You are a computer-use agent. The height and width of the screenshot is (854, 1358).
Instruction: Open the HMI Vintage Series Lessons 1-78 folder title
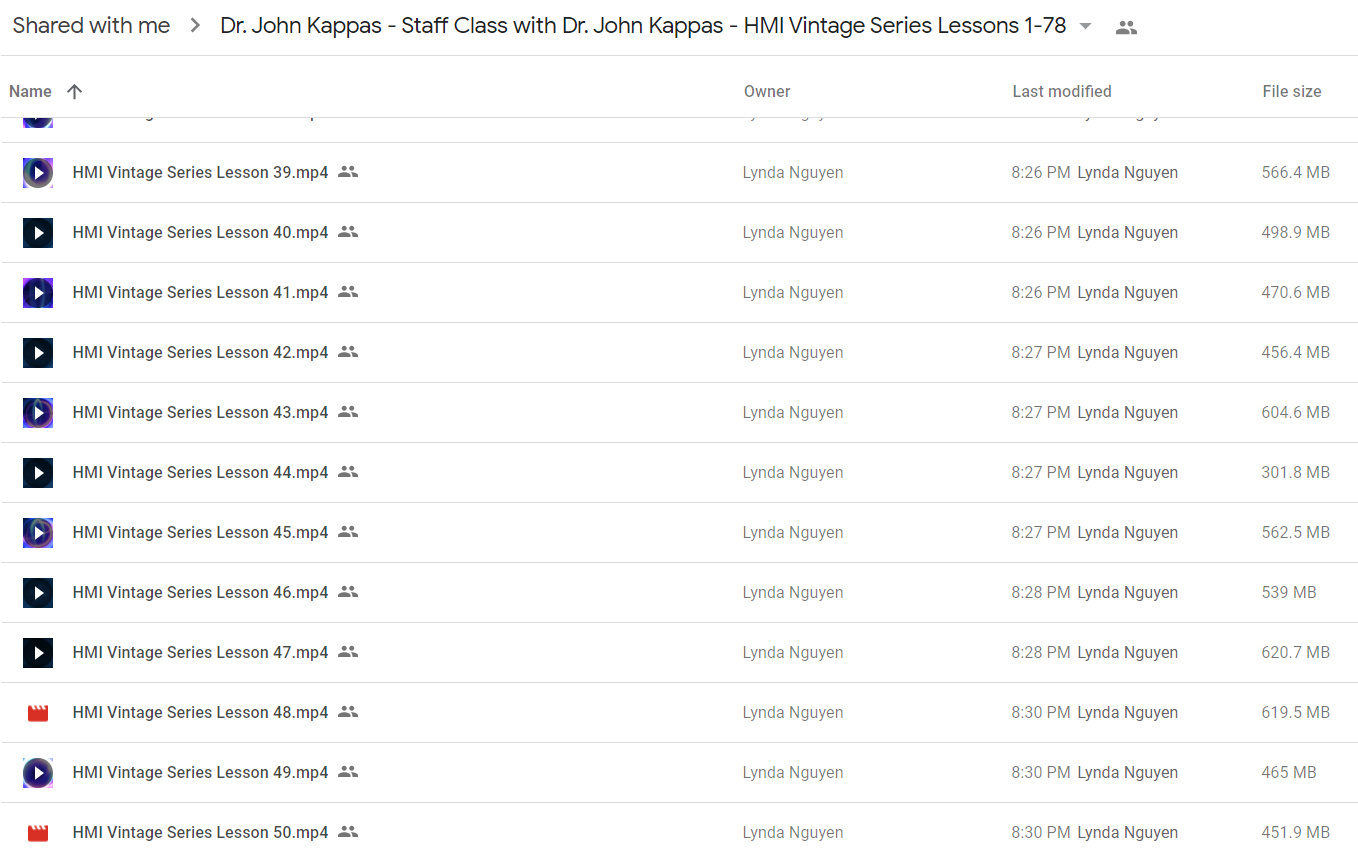[643, 26]
